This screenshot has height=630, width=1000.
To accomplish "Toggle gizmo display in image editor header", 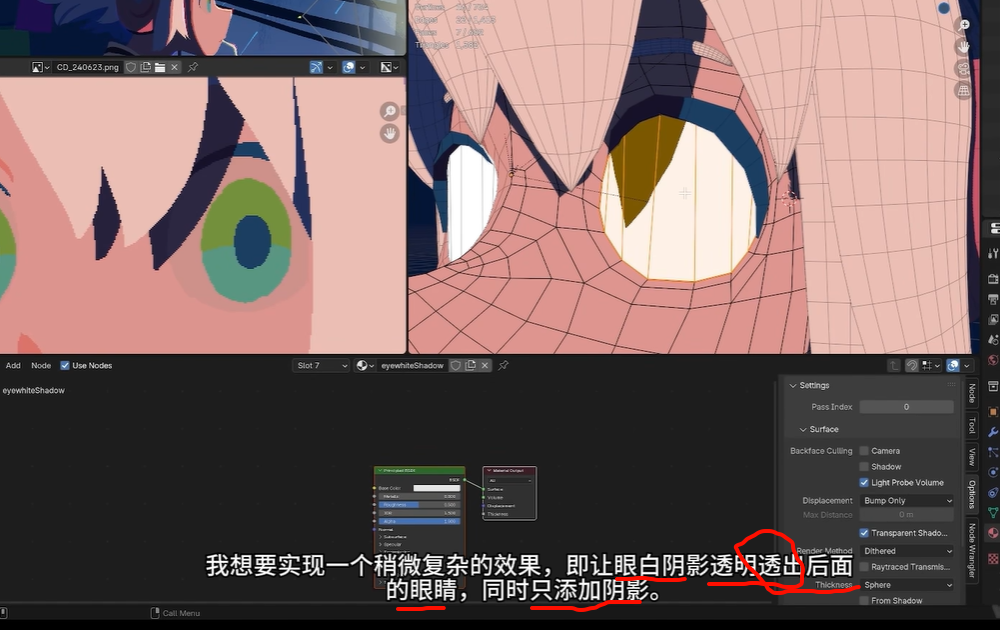I will pos(316,67).
